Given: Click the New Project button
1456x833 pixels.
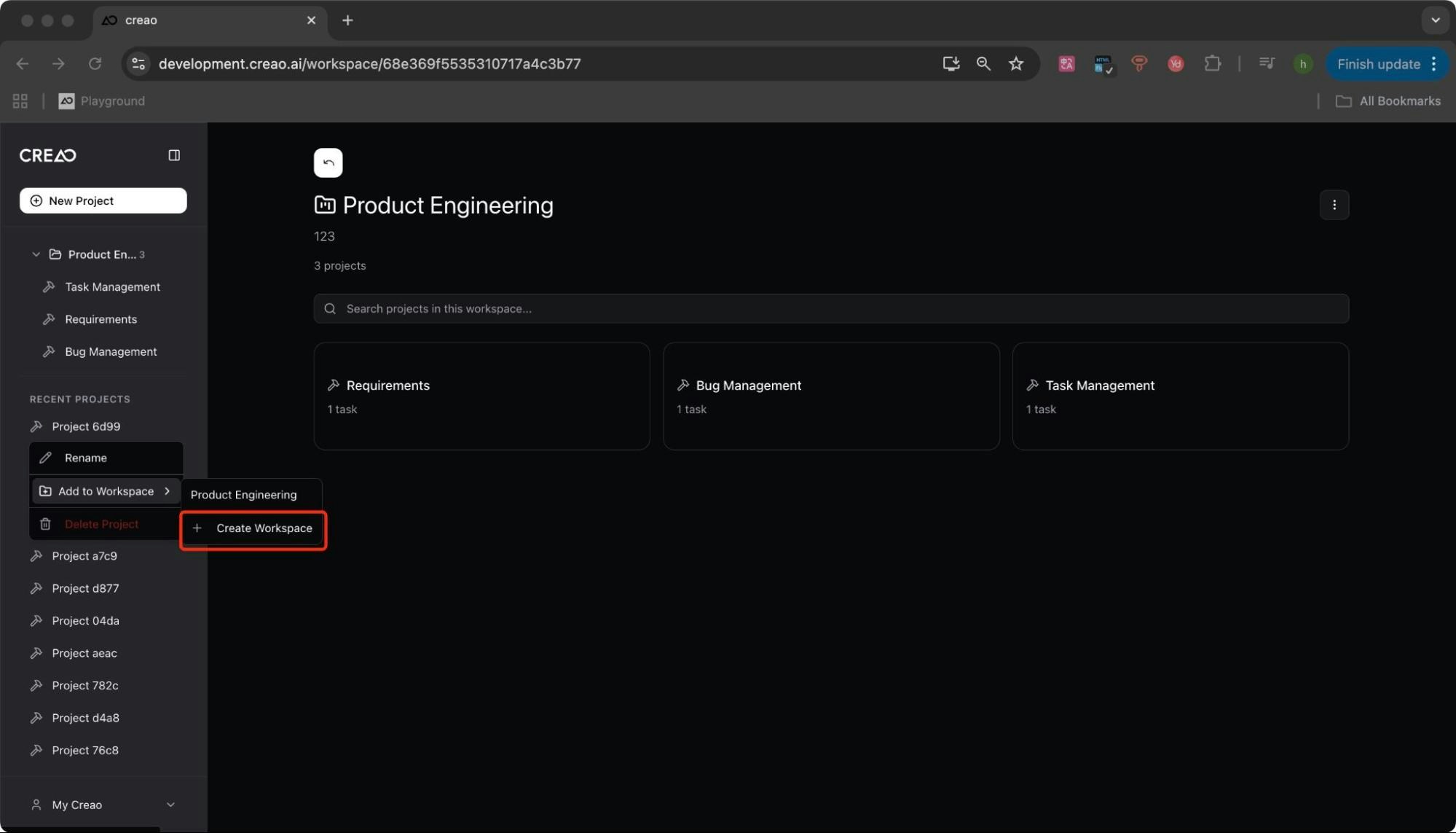Looking at the screenshot, I should [x=103, y=200].
